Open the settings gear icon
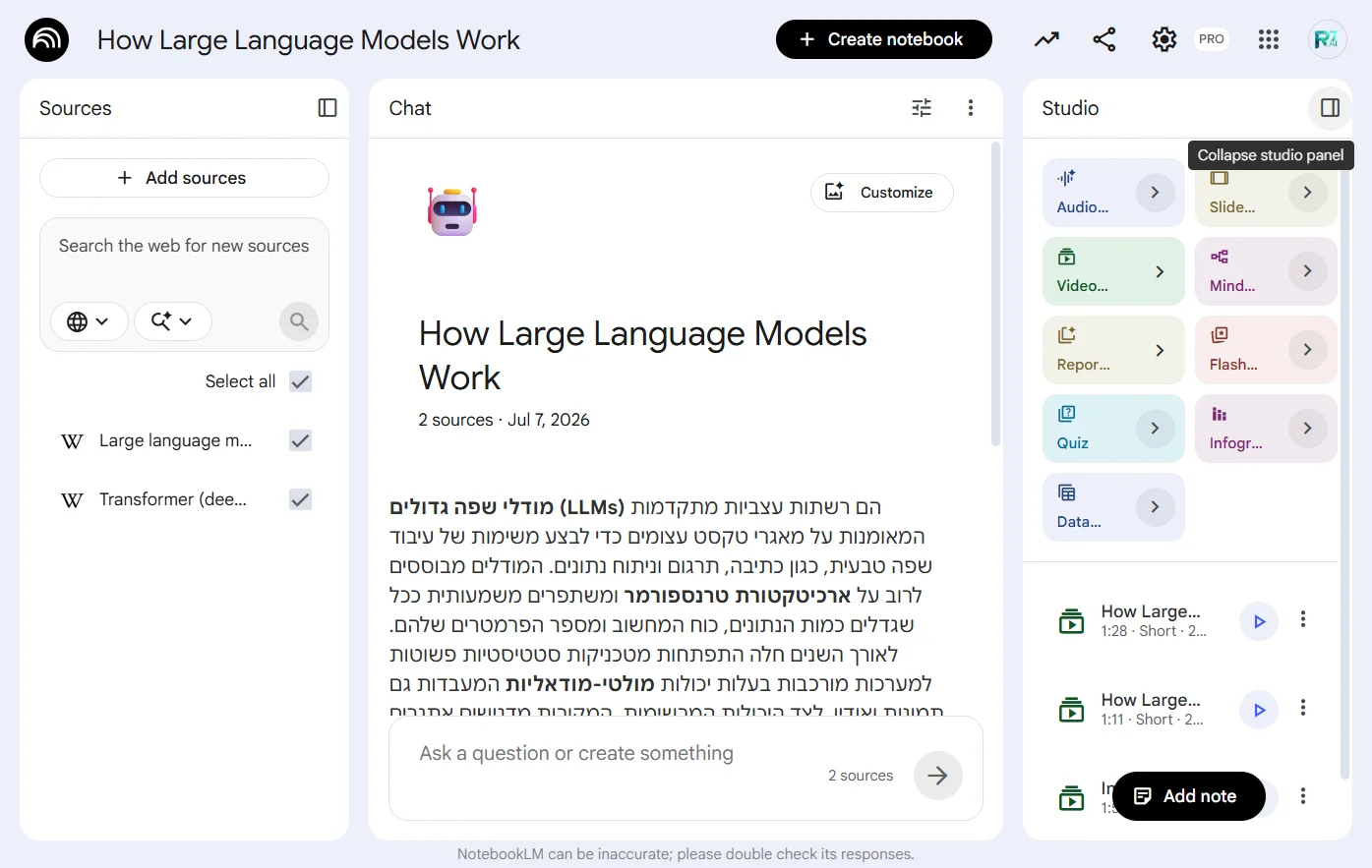Image resolution: width=1372 pixels, height=868 pixels. tap(1164, 39)
